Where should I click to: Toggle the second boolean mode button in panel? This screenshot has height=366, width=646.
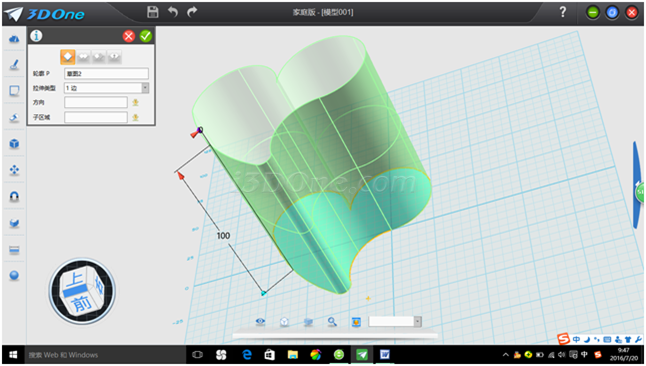[x=83, y=57]
